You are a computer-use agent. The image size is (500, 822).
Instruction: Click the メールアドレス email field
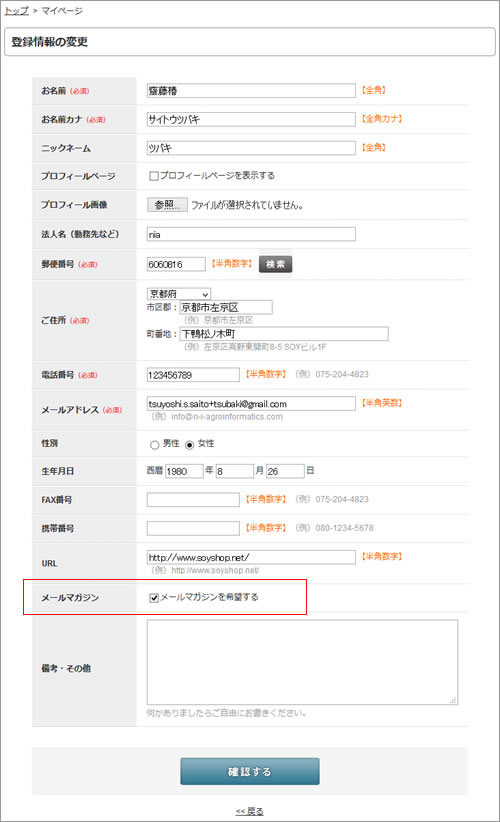pyautogui.click(x=251, y=404)
